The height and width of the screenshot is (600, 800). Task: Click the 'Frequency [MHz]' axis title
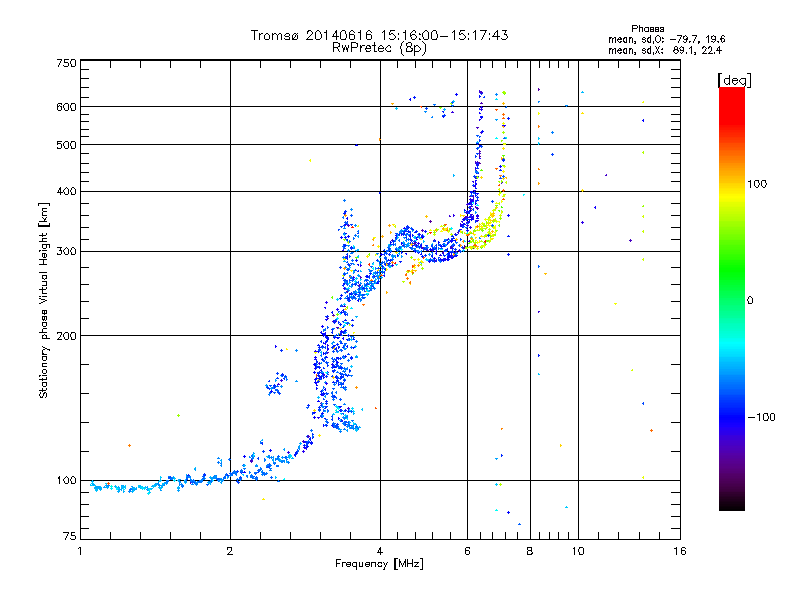[379, 564]
